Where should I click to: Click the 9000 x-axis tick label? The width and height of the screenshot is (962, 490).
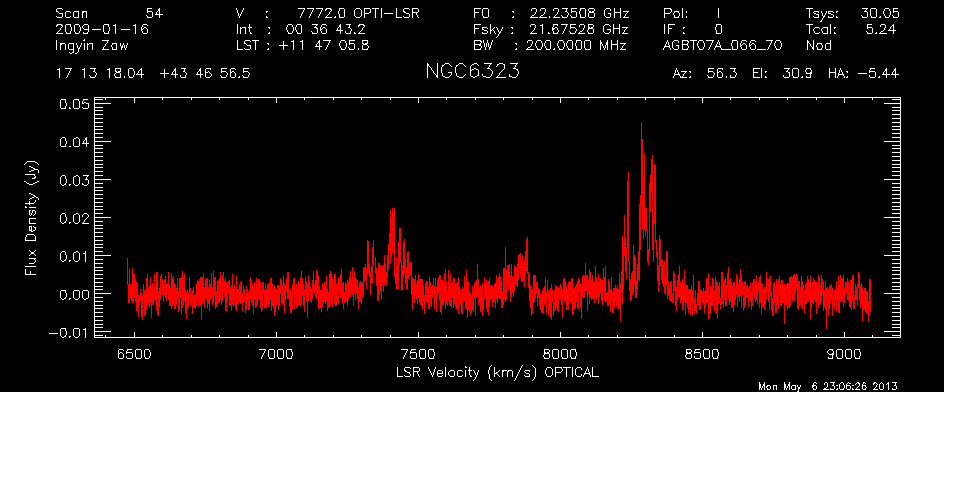(x=844, y=353)
